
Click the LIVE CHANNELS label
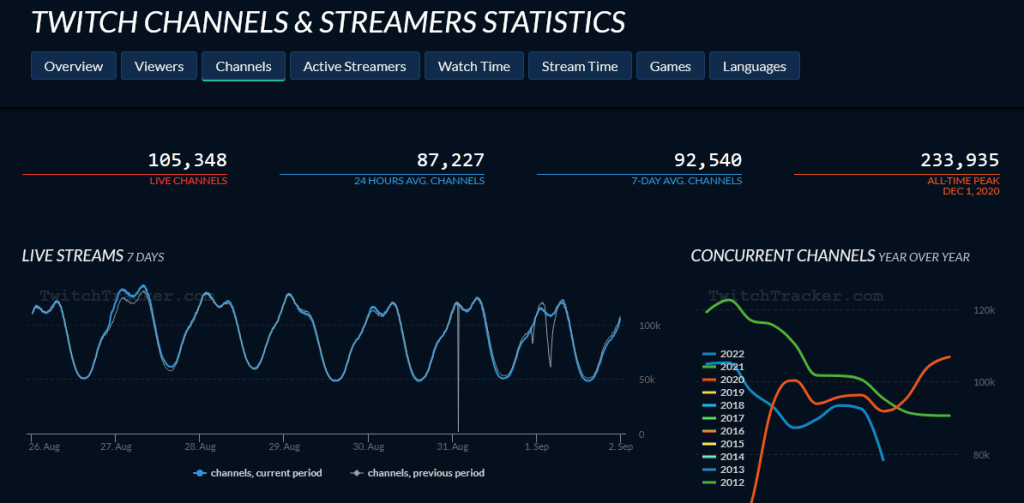[x=189, y=181]
